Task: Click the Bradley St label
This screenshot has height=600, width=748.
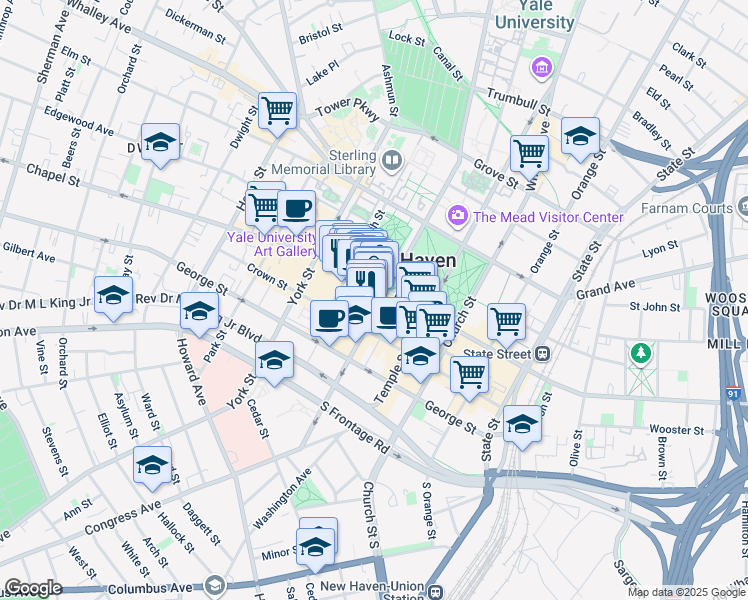Action: pyautogui.click(x=652, y=131)
